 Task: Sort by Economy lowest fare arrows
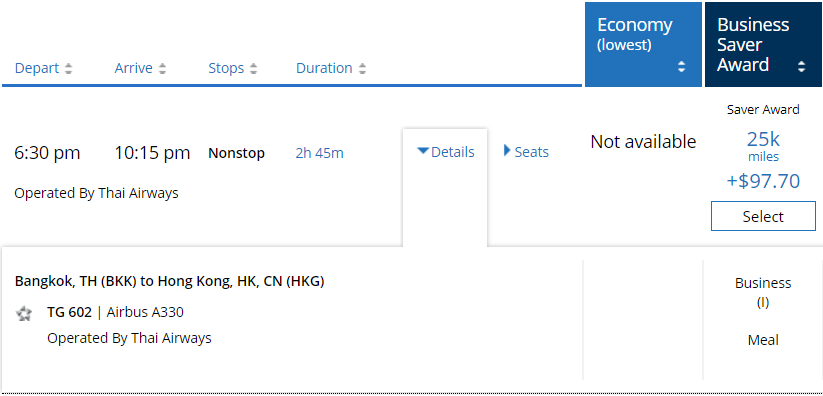[681, 67]
